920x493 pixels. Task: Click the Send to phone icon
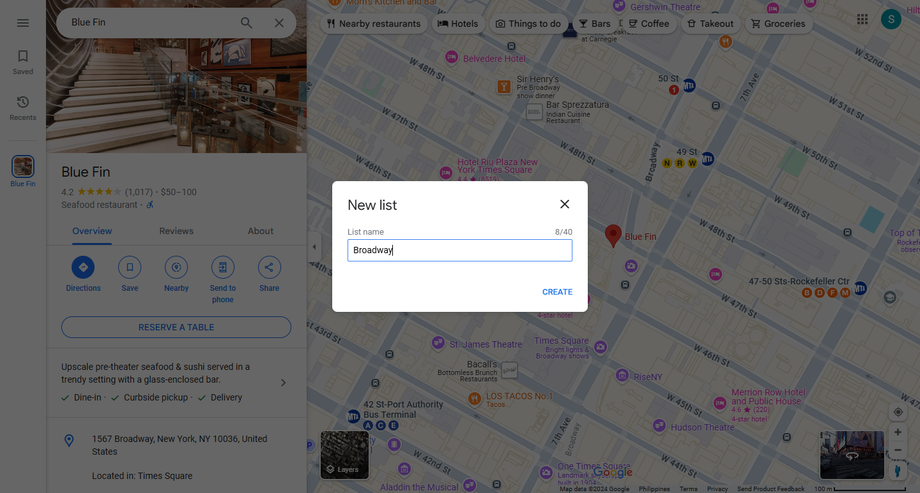[x=222, y=267]
